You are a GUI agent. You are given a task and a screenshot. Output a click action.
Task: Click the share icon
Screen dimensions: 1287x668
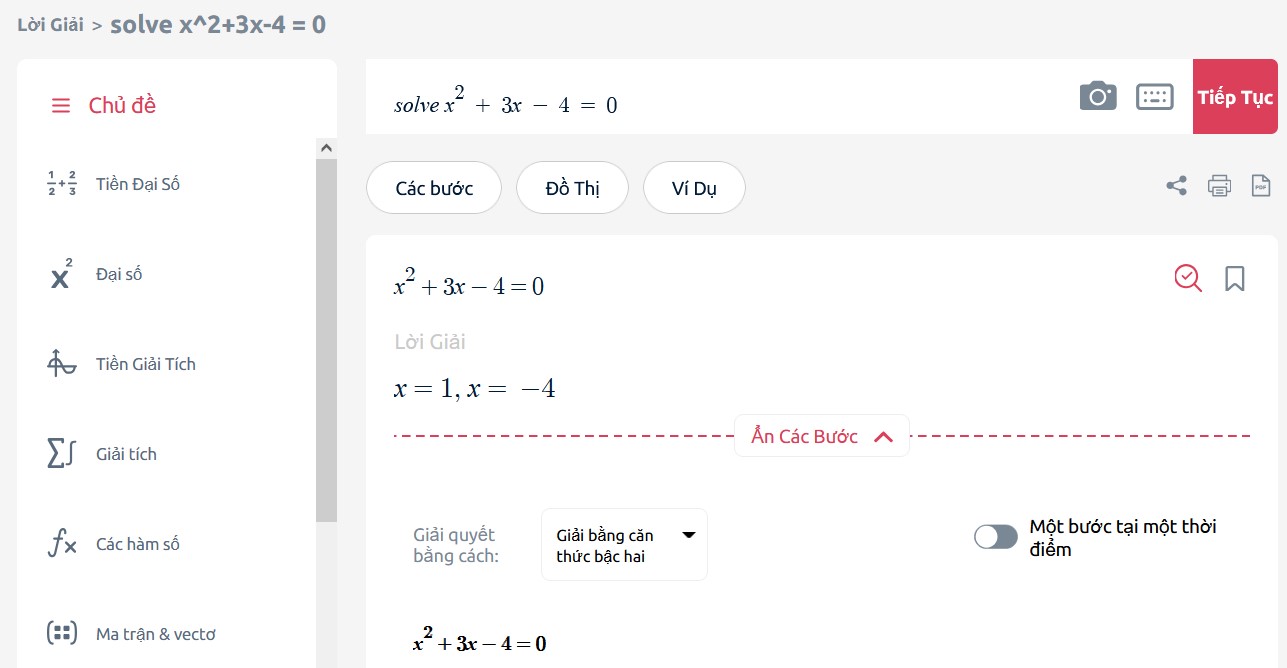tap(1177, 185)
